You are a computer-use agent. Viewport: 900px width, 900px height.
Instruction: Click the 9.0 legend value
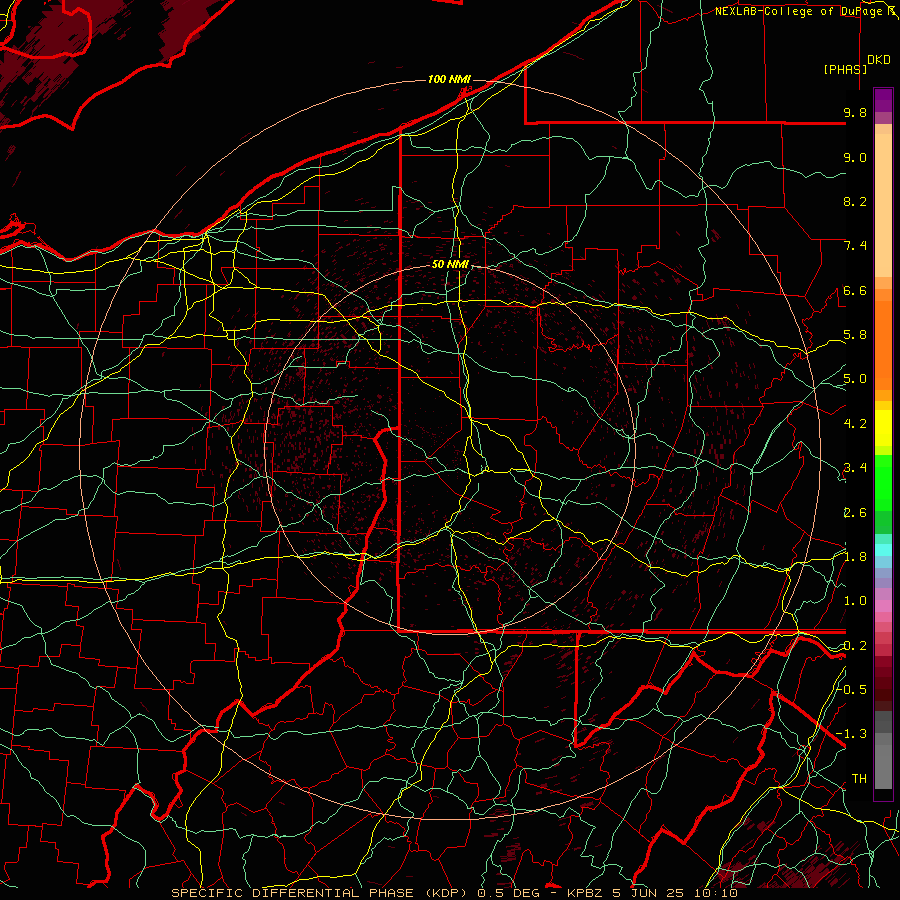tap(855, 157)
